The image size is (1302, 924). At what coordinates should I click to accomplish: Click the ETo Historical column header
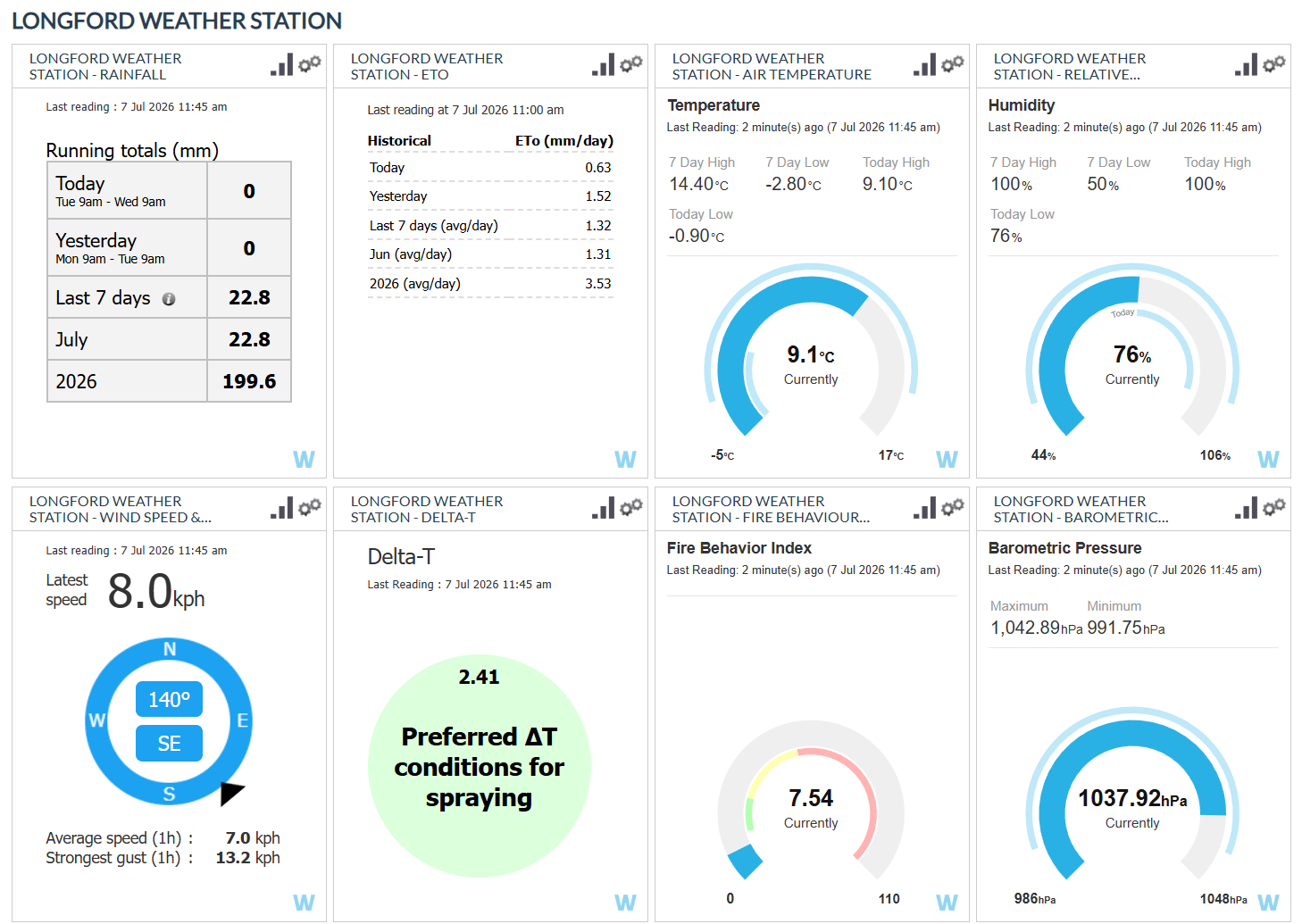pos(399,141)
